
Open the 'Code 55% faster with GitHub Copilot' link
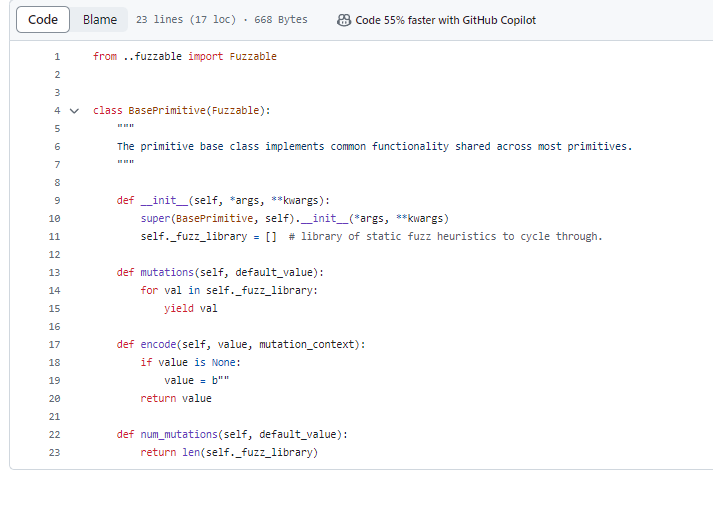pyautogui.click(x=445, y=20)
